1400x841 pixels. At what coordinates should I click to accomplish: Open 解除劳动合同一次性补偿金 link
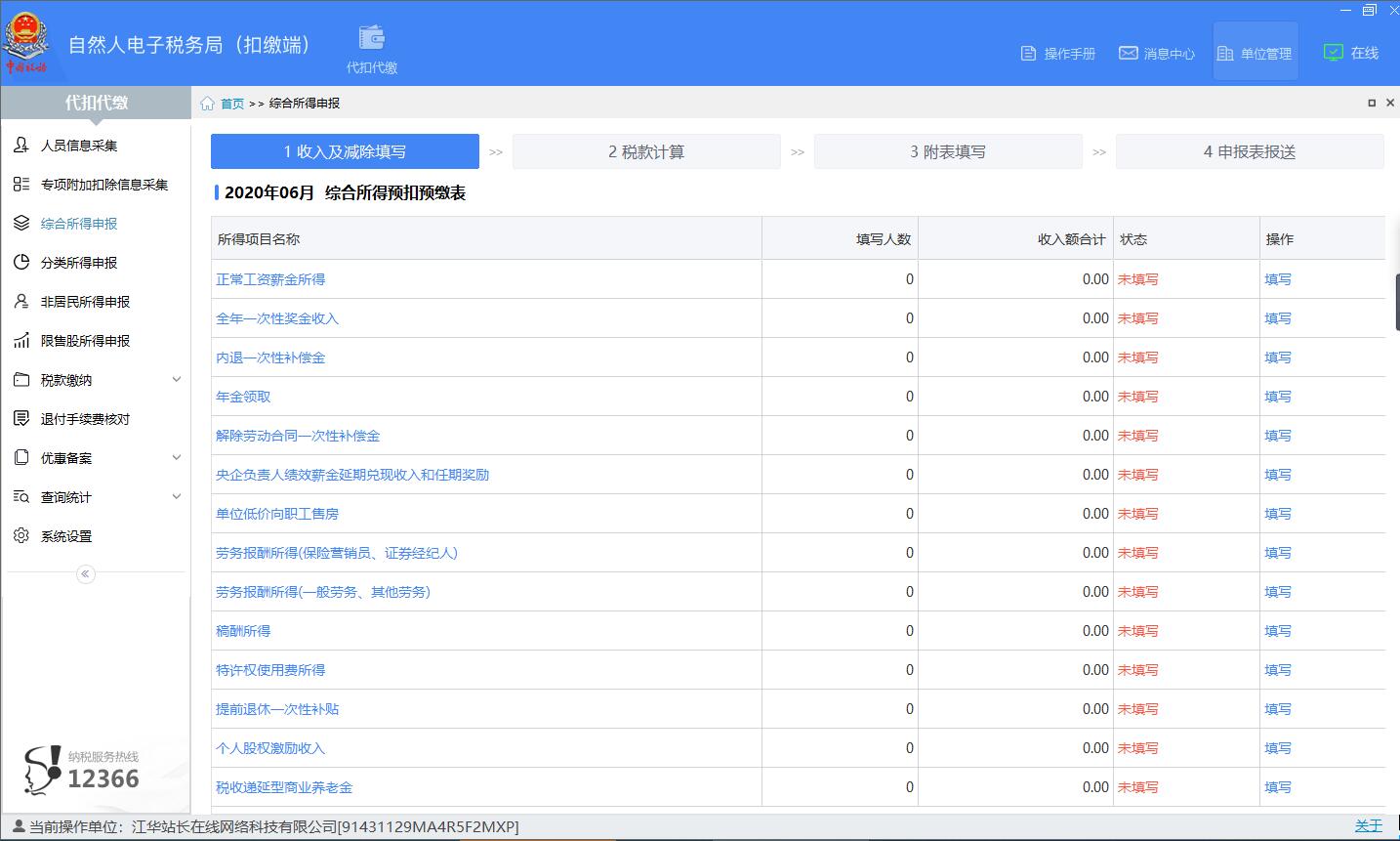coord(298,436)
